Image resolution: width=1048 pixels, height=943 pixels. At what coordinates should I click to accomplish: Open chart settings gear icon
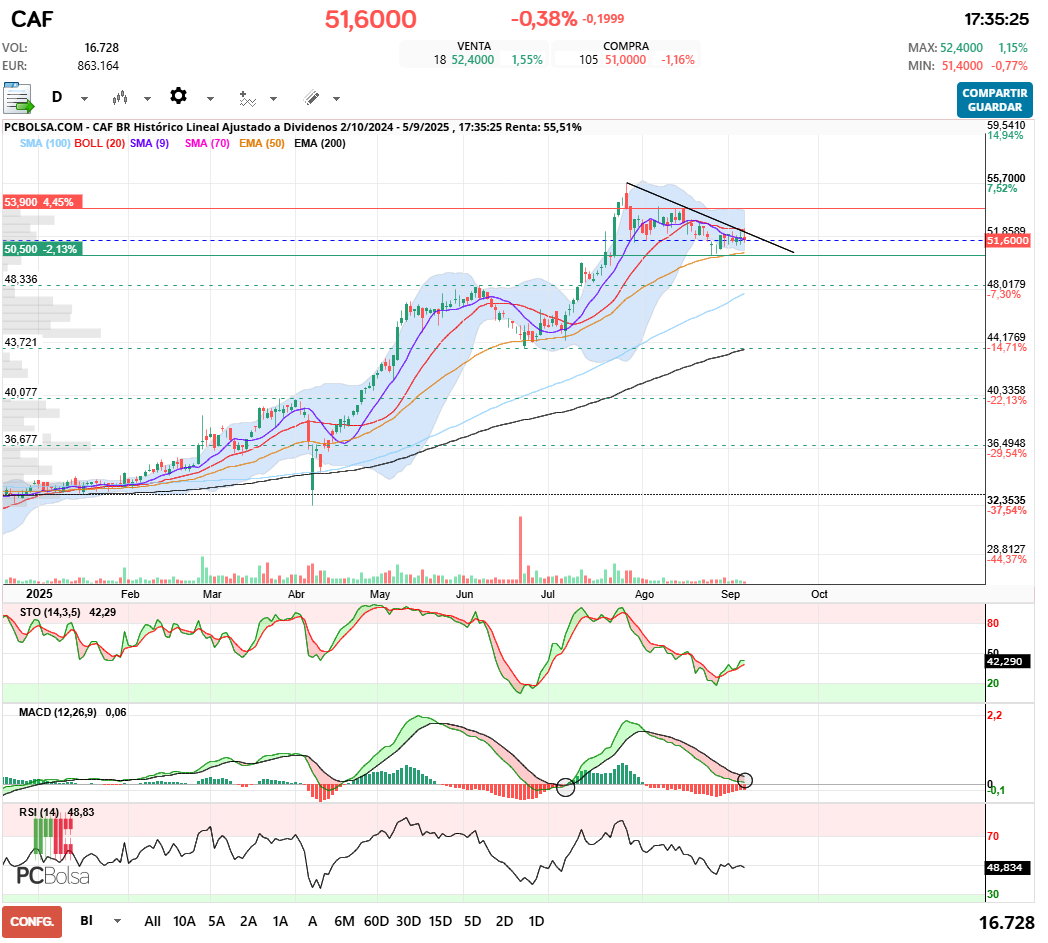(x=178, y=96)
